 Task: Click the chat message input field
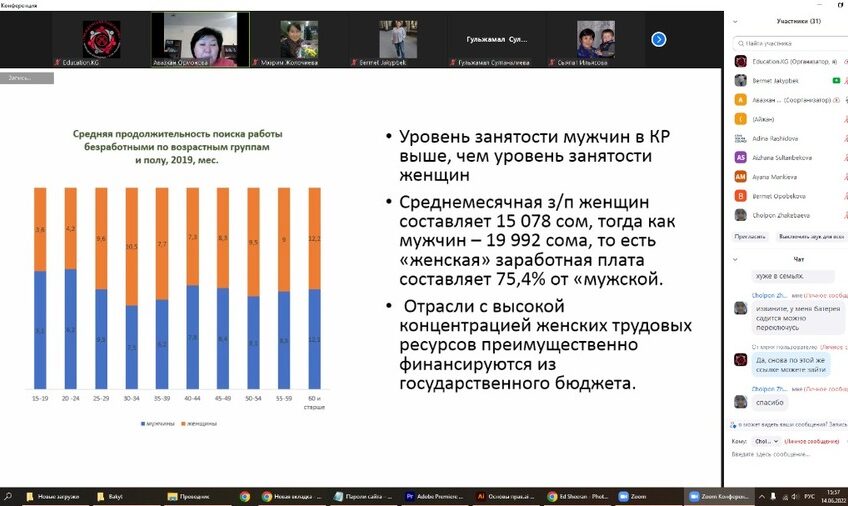click(x=785, y=454)
